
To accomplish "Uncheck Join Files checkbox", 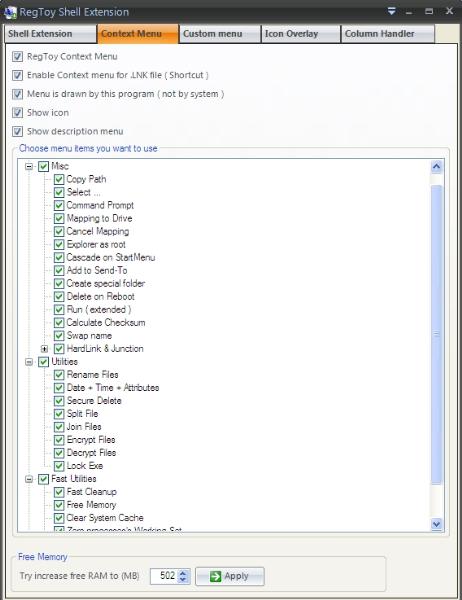I will click(59, 427).
